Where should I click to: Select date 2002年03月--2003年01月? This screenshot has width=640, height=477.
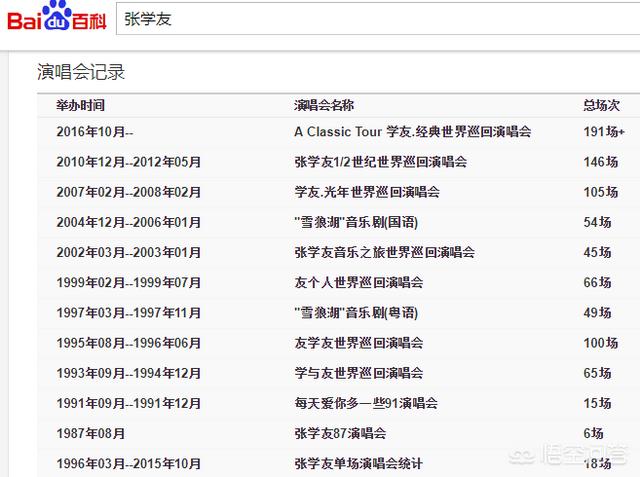pos(129,253)
